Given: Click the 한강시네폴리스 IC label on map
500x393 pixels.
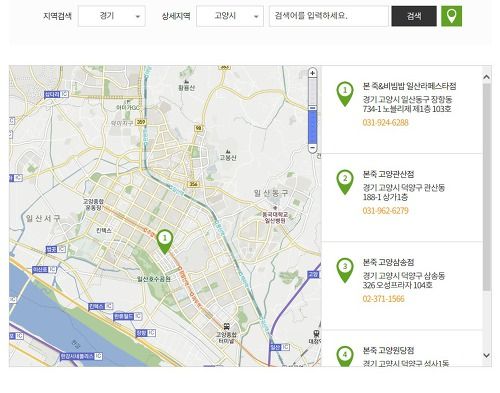Looking at the screenshot, I should [x=81, y=356].
